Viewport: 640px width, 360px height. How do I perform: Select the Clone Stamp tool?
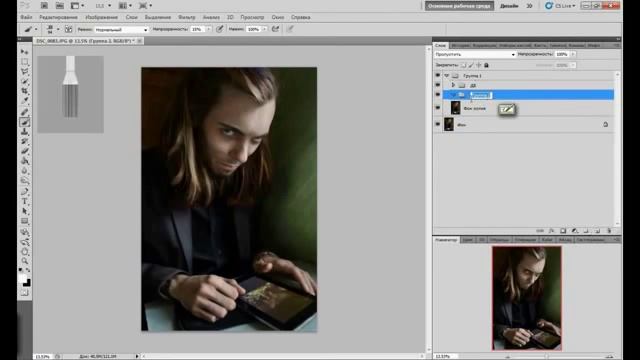[25, 132]
